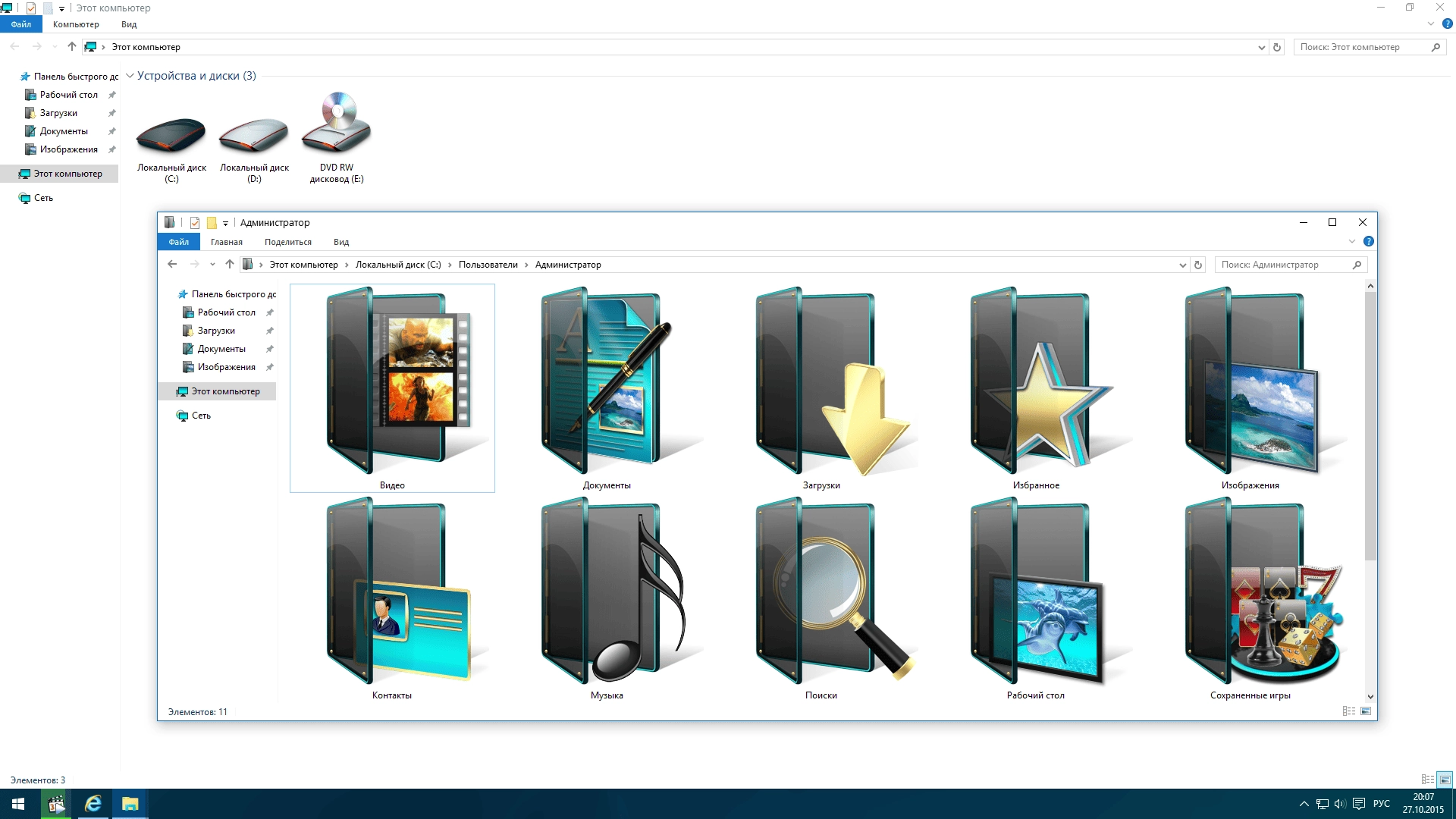
Task: Open Главная ribbon tab
Action: click(227, 242)
